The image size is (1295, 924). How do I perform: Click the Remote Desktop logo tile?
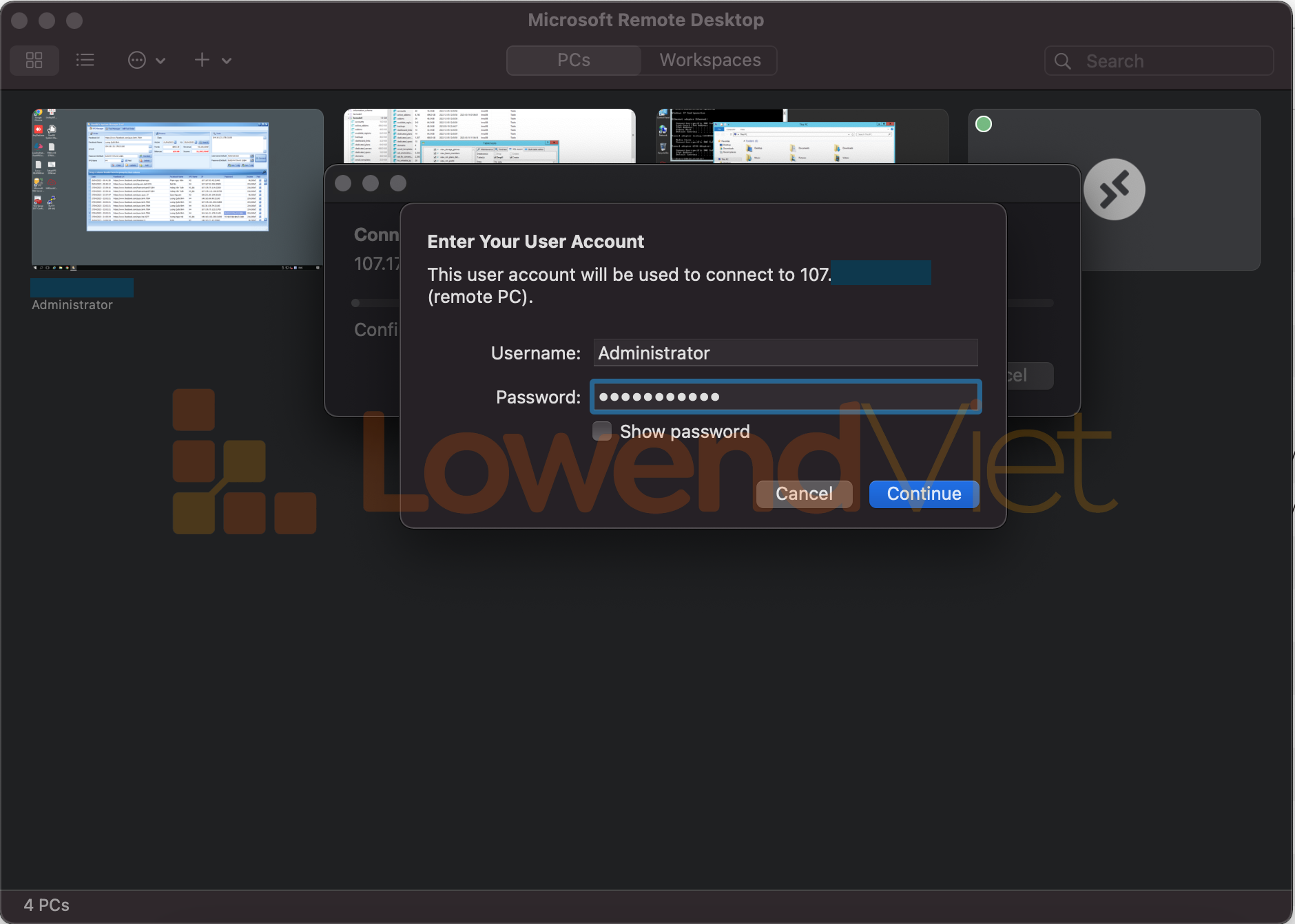click(x=1114, y=189)
